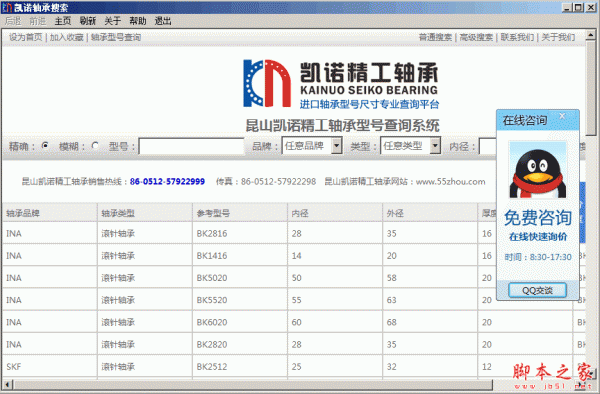
Task: Click the 设为首页 link
Action: (26, 37)
